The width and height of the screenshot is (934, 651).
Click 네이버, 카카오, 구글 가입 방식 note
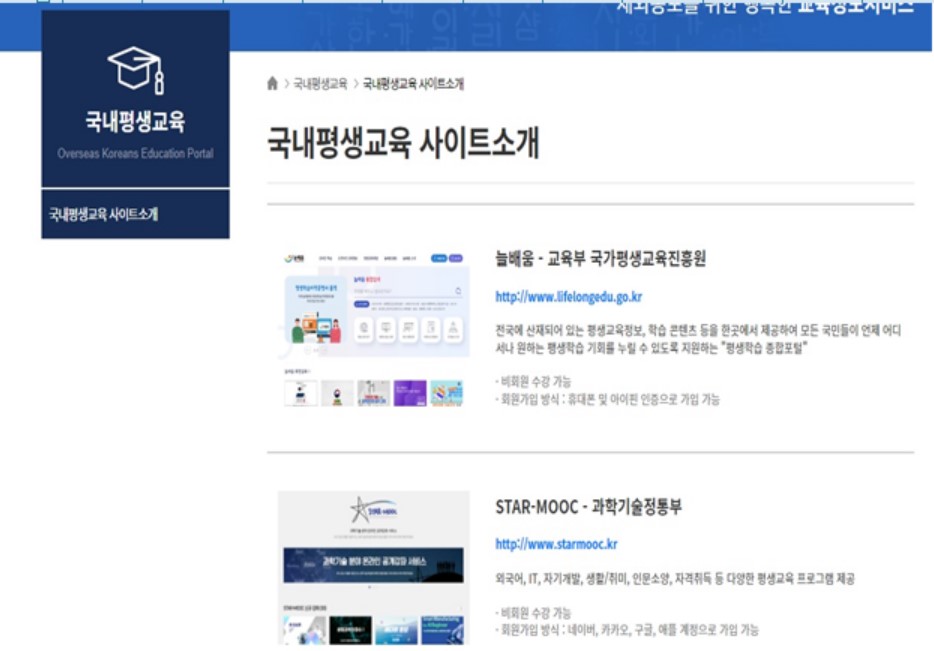[x=627, y=630]
